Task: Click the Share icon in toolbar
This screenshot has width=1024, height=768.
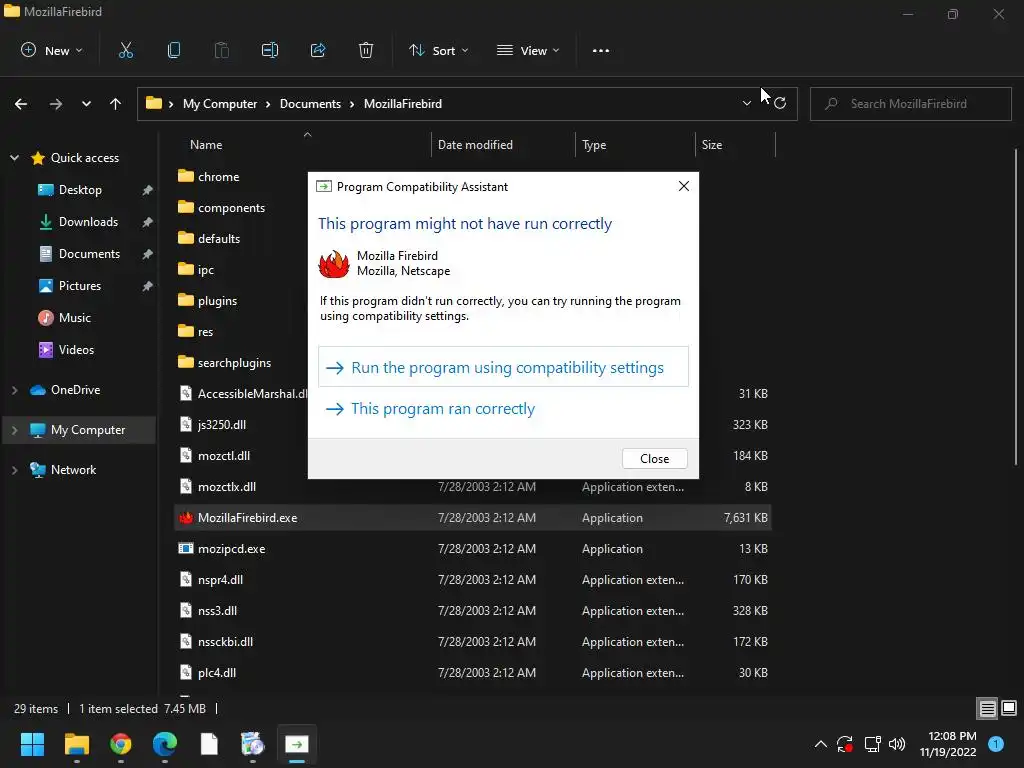Action: tap(318, 50)
